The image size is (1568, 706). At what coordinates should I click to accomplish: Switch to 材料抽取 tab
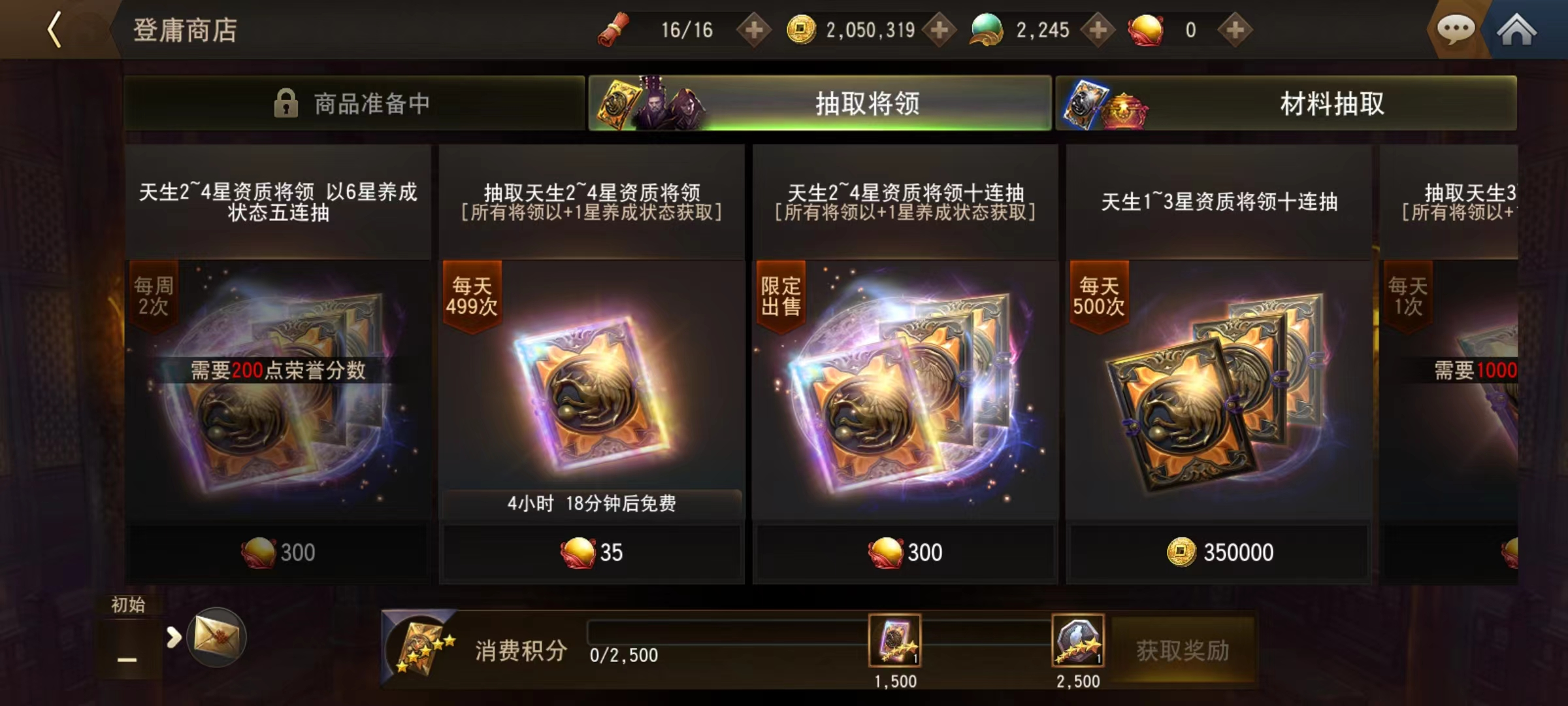[1286, 103]
